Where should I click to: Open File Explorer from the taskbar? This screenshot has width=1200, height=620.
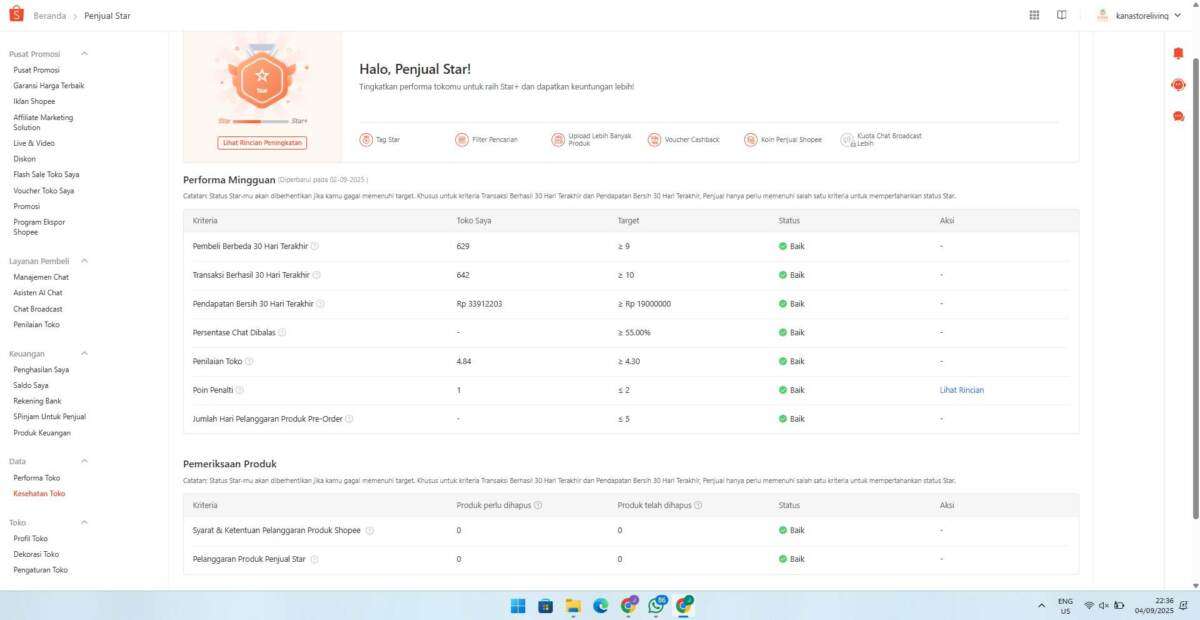[x=573, y=605]
